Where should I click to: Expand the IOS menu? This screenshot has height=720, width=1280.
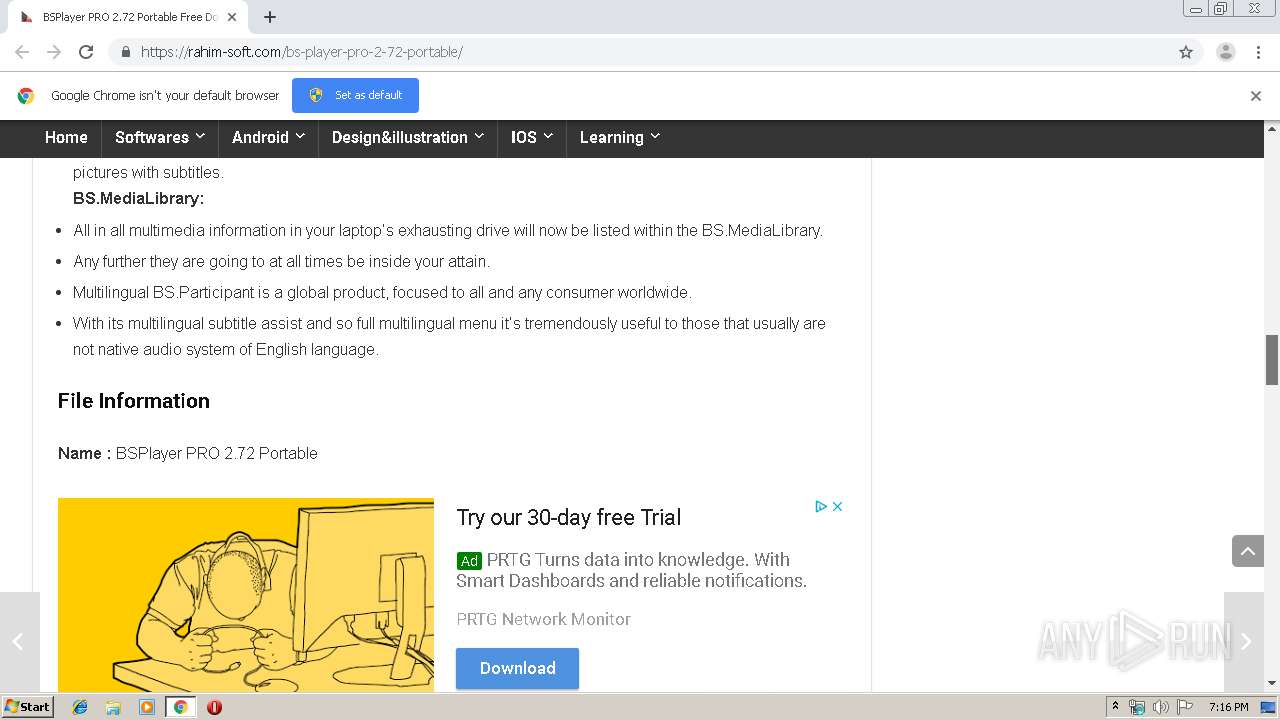tap(532, 138)
